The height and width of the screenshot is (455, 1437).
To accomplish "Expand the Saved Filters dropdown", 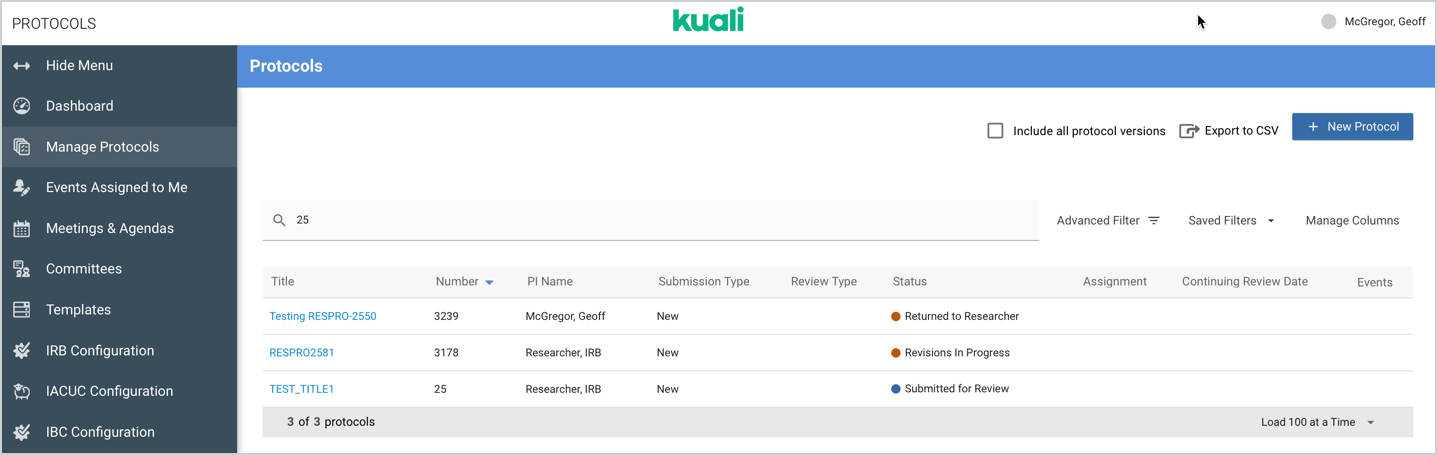I will click(x=1231, y=221).
